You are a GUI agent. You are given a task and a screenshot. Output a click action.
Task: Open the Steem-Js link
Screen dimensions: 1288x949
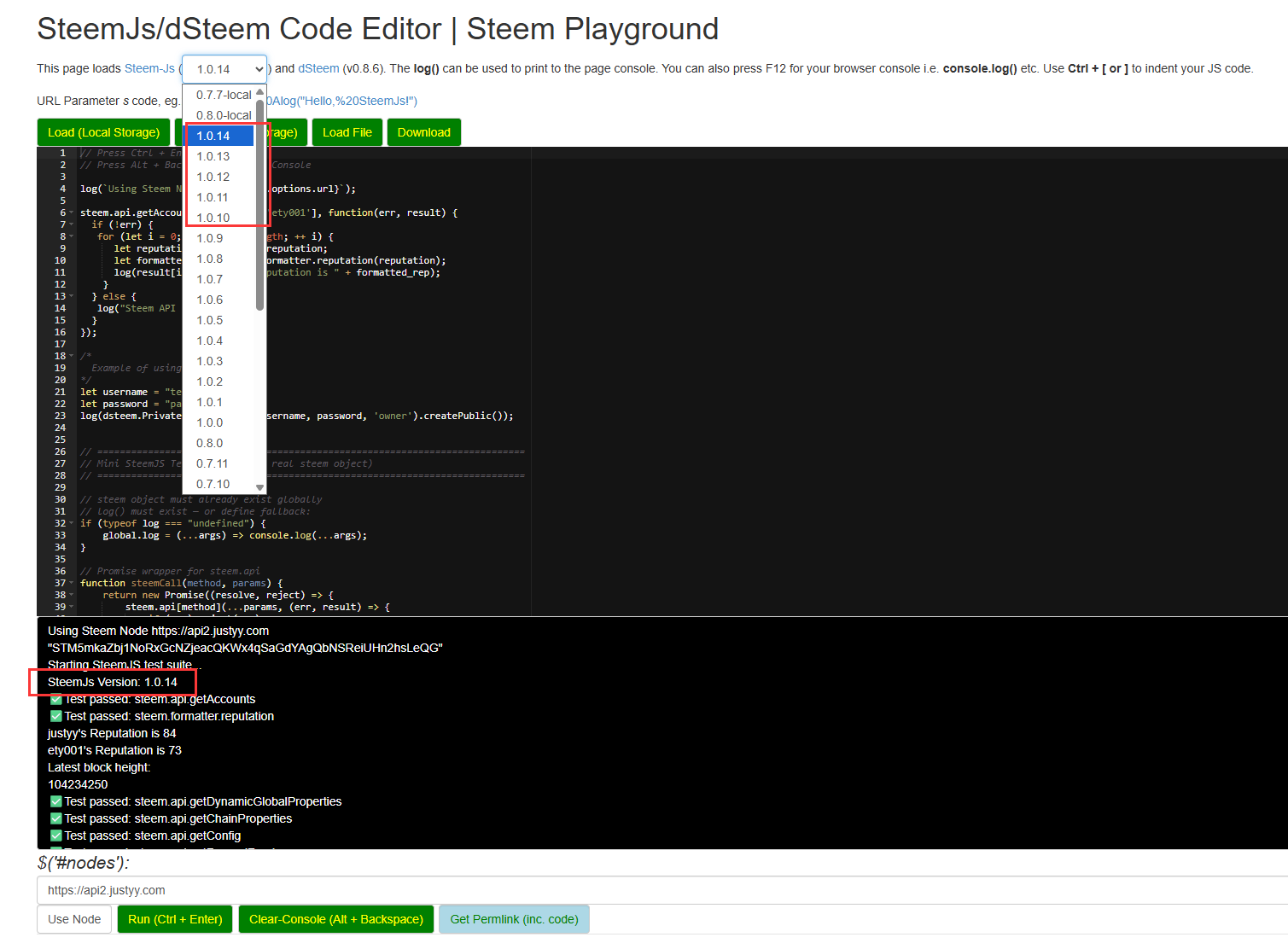(x=149, y=69)
